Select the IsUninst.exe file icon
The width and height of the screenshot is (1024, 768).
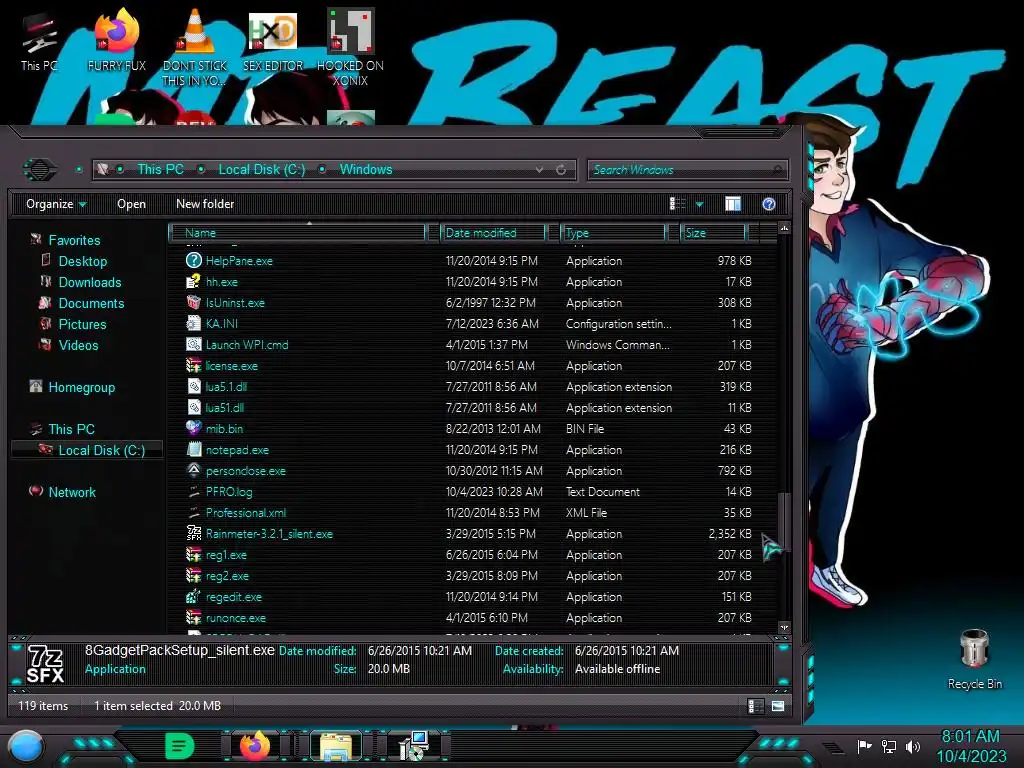[x=193, y=302]
